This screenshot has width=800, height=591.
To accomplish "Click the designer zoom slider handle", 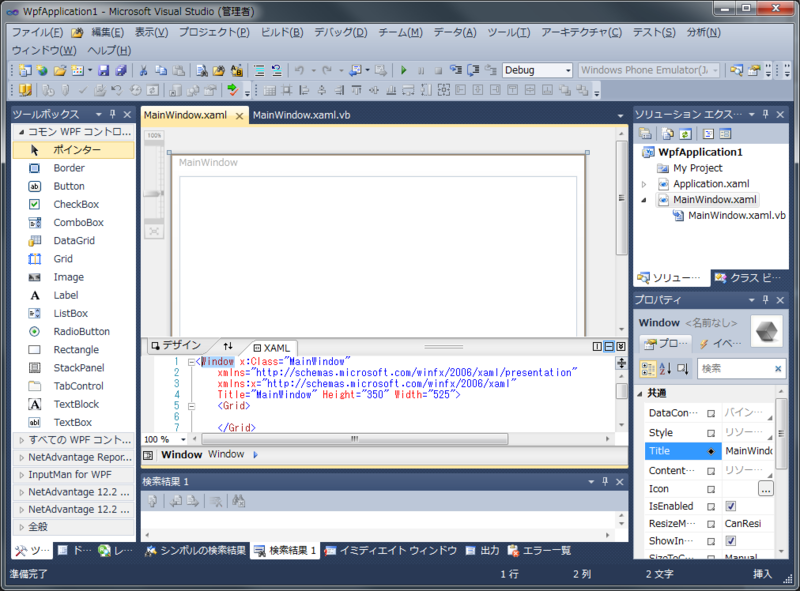I will [x=154, y=193].
